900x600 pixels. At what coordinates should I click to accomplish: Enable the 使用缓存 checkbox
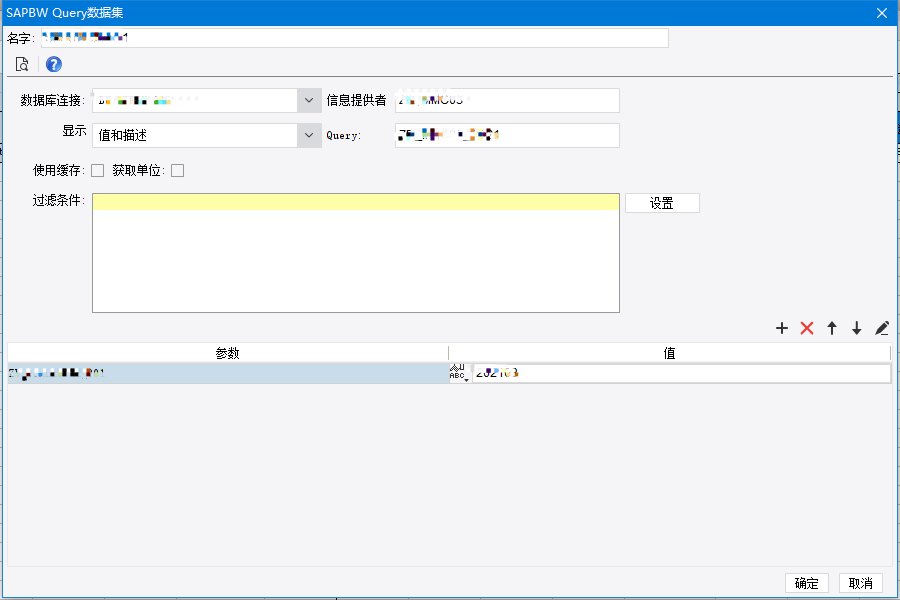pos(98,171)
